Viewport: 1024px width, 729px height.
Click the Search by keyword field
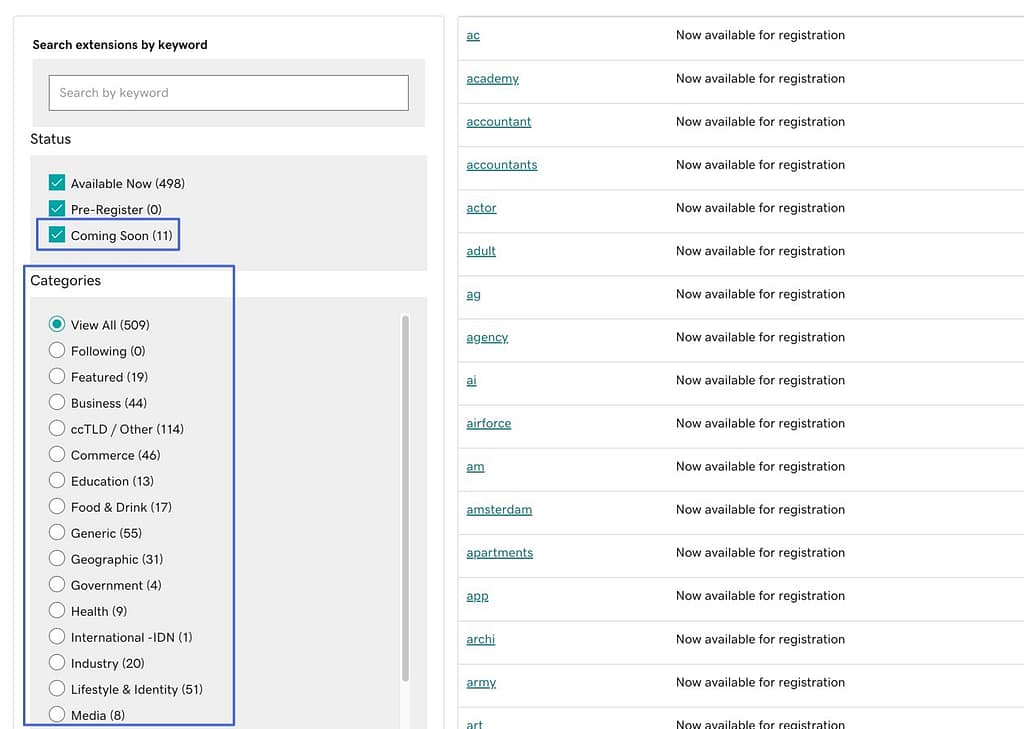[x=228, y=92]
